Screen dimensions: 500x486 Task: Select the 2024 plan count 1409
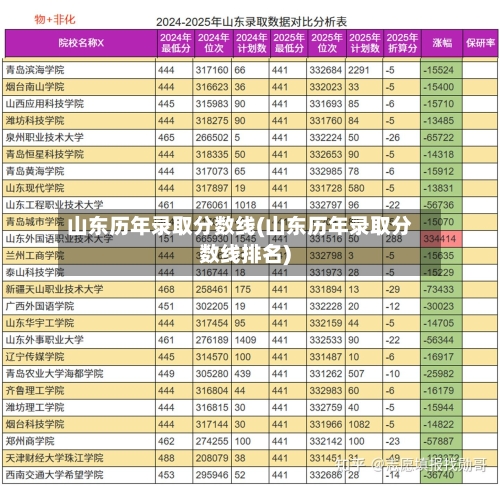tap(245, 340)
